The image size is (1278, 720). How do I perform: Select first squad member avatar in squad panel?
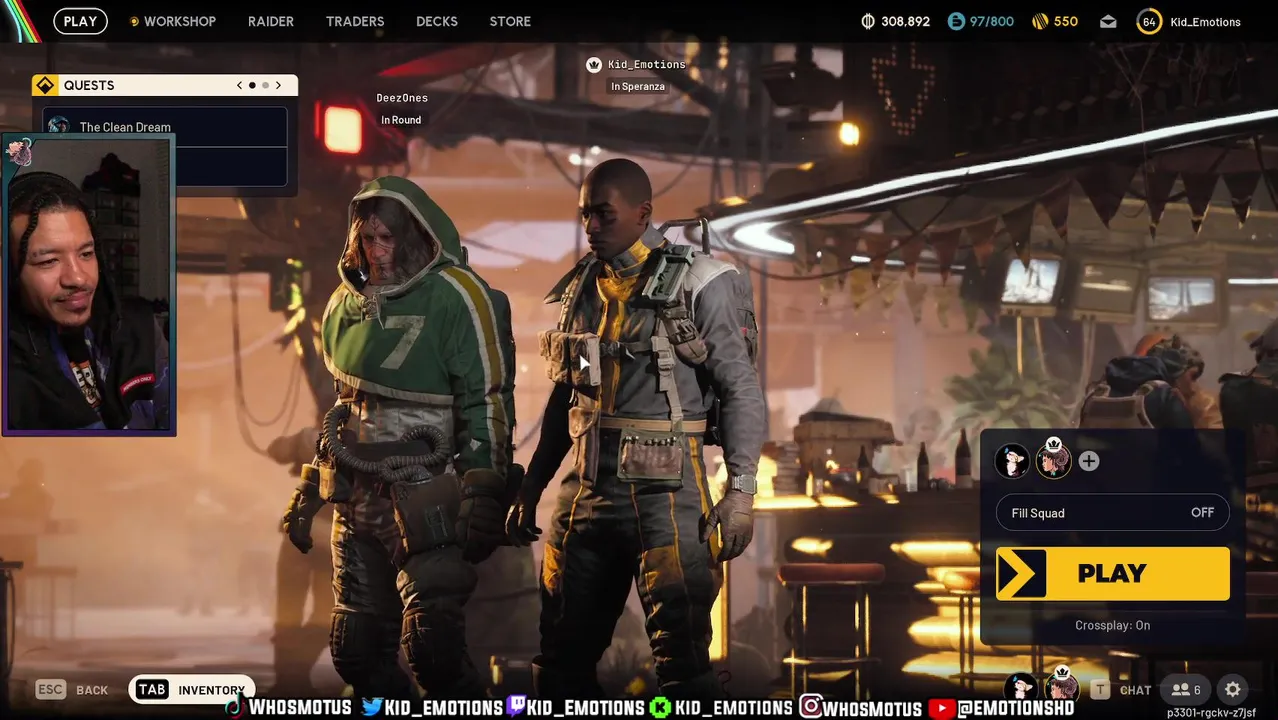click(1012, 461)
